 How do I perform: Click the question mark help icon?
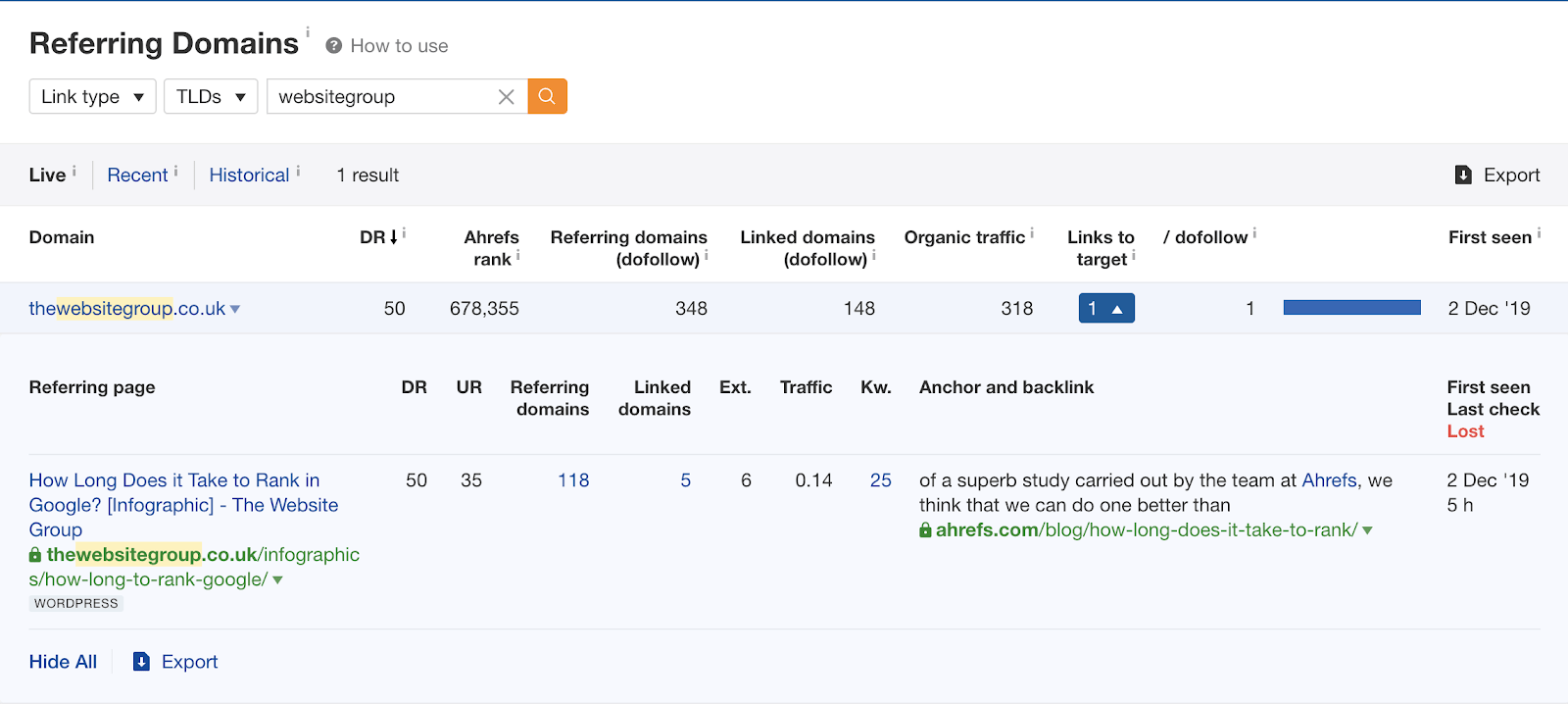[x=333, y=46]
